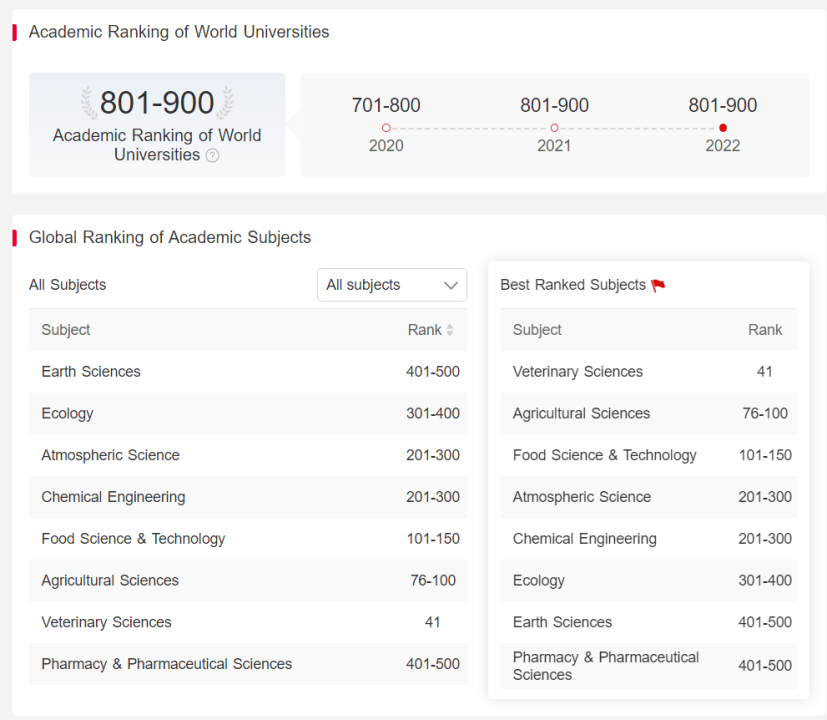Click Veterinary Sciences rank 41 in All Subjects
This screenshot has width=827, height=720.
[432, 622]
